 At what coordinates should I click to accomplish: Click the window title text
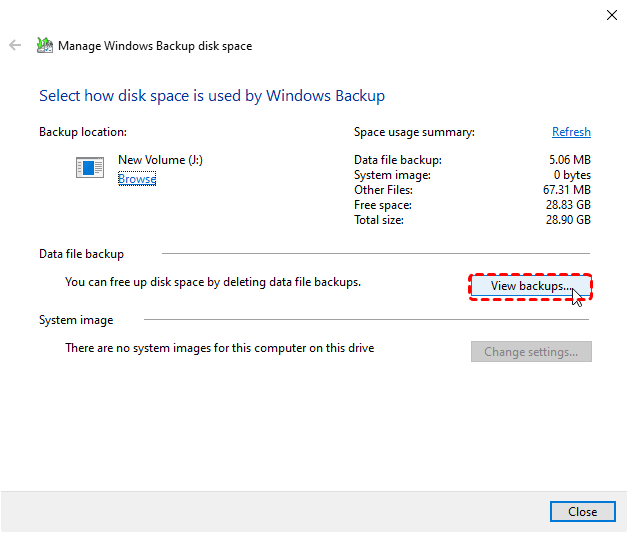155,46
